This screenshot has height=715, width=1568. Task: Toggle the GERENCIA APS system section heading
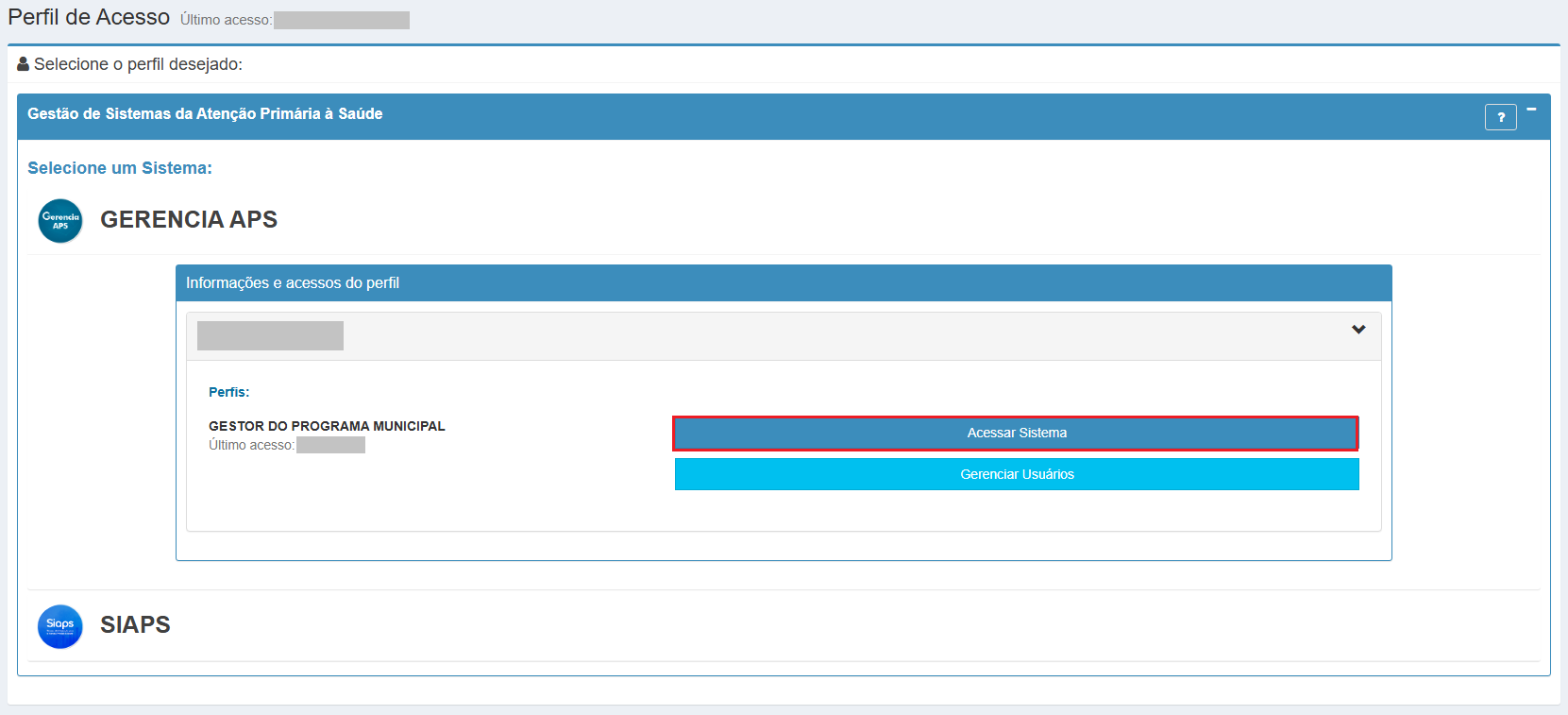[x=189, y=220]
